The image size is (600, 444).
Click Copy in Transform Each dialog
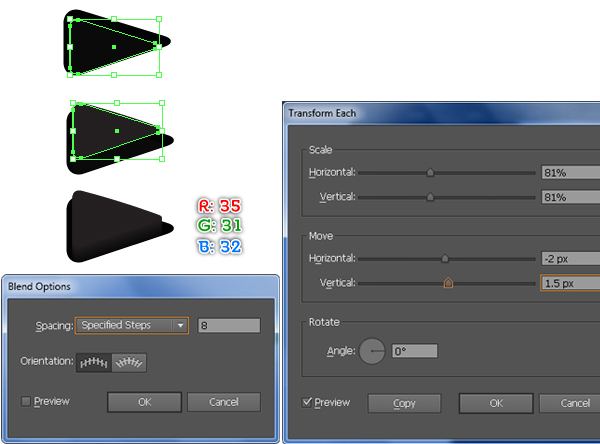pos(404,403)
